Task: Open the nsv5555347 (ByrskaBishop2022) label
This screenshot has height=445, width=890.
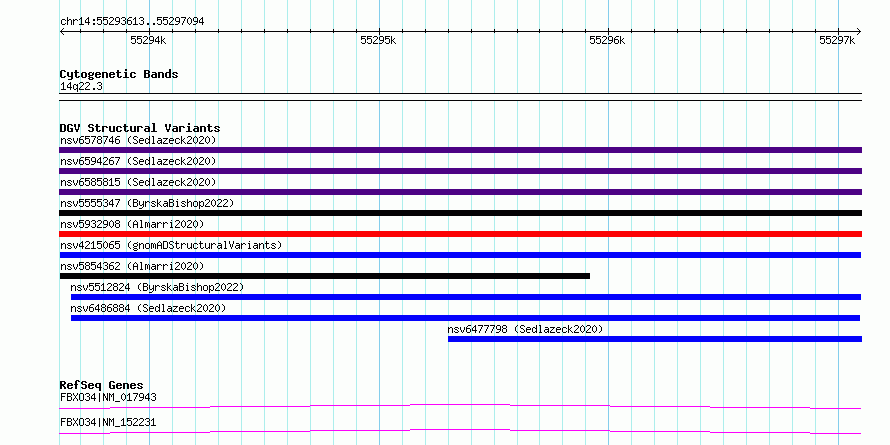Action: [147, 203]
